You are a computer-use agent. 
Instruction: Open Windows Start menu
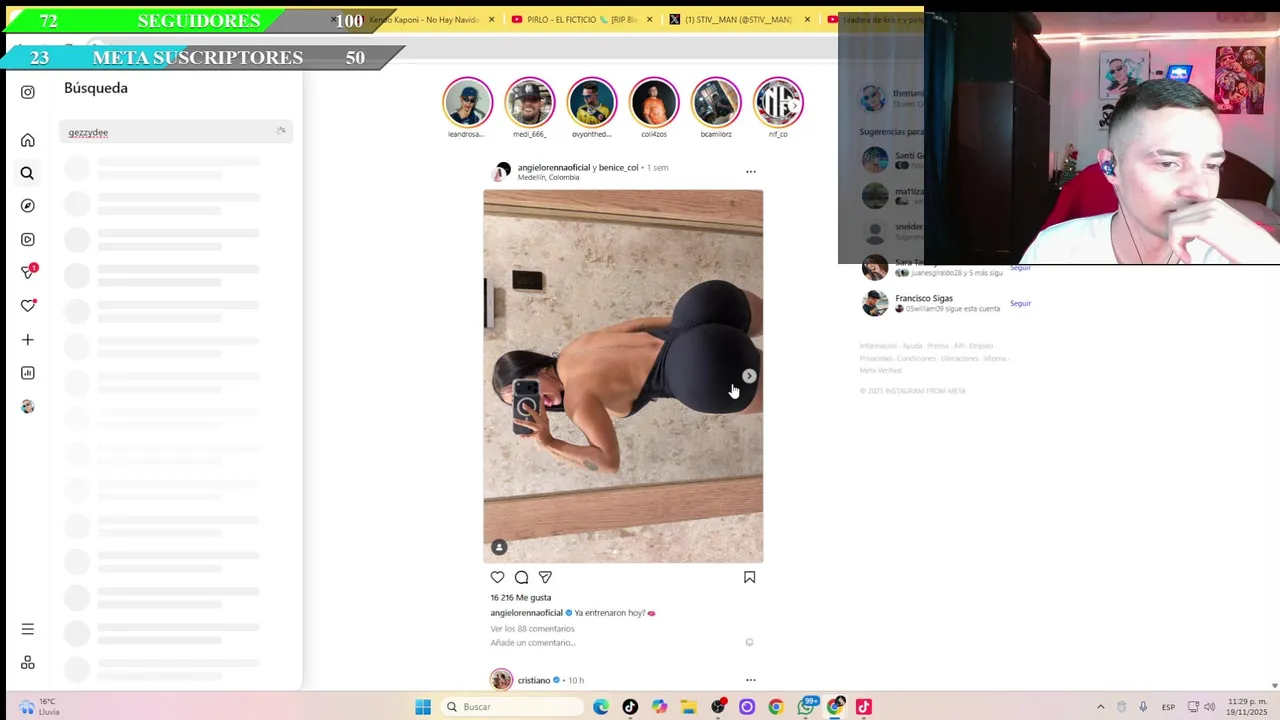pyautogui.click(x=423, y=707)
